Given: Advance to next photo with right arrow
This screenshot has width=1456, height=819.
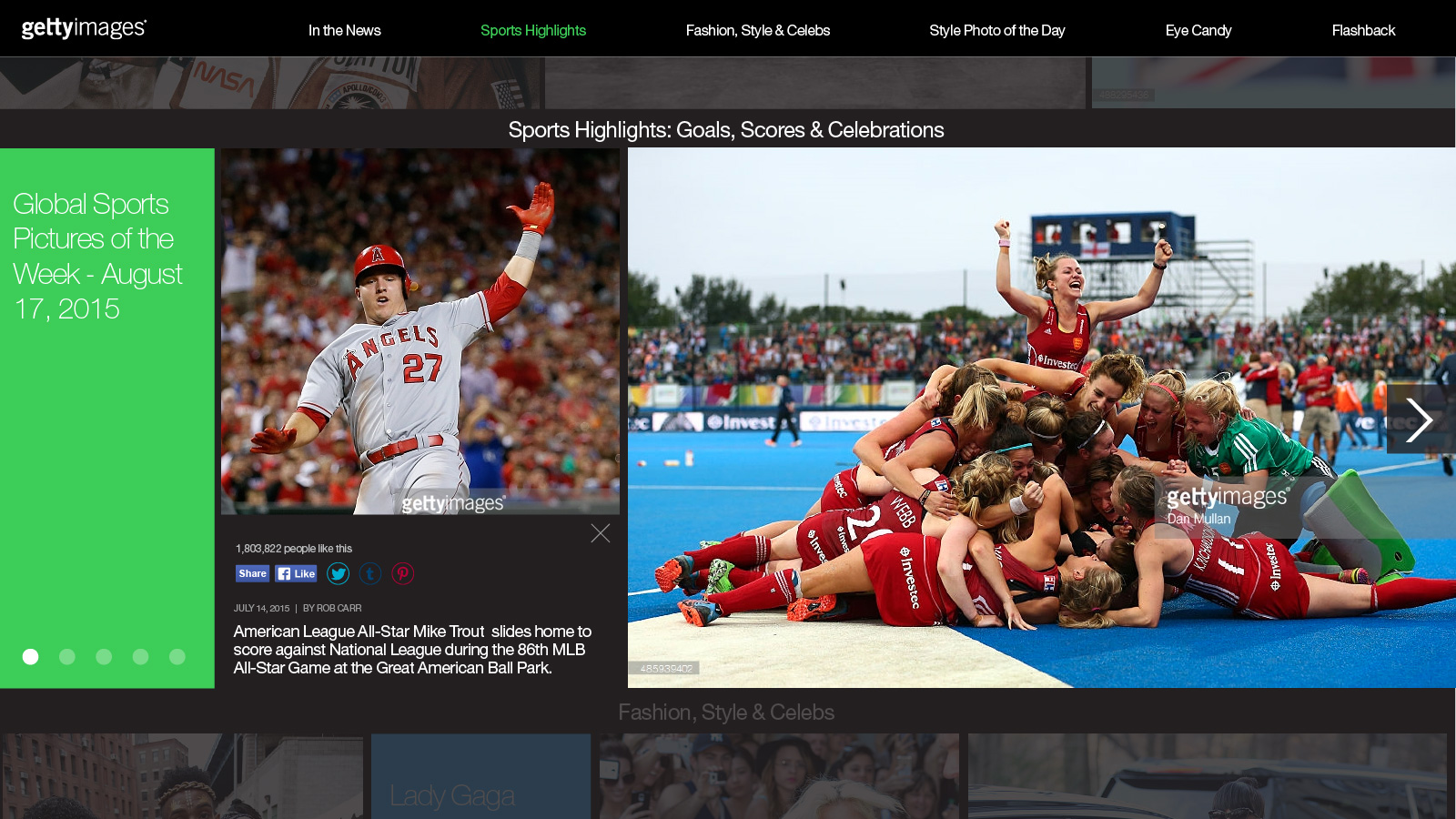Looking at the screenshot, I should point(1420,420).
